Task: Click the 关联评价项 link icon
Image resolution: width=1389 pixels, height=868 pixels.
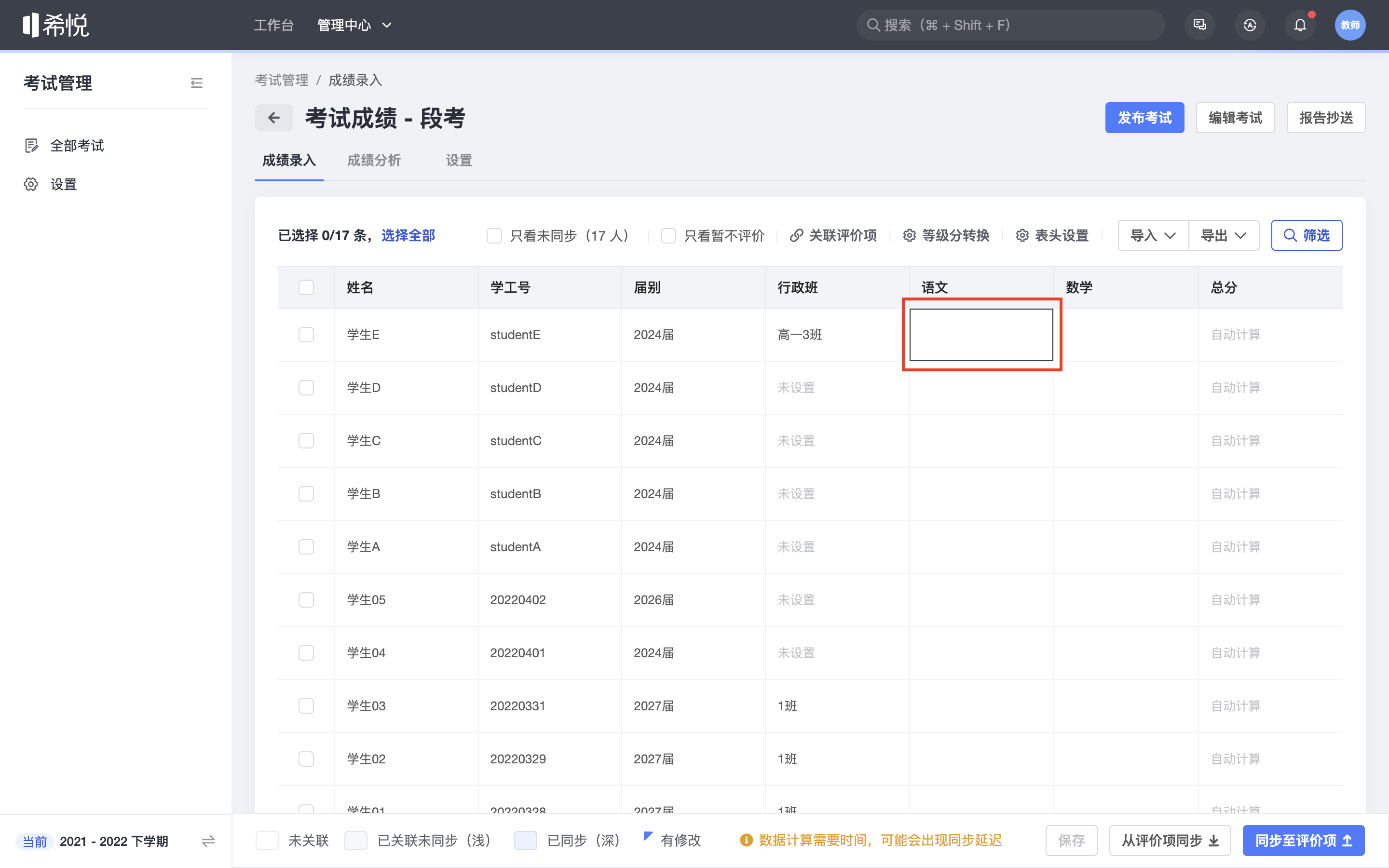Action: pos(796,235)
